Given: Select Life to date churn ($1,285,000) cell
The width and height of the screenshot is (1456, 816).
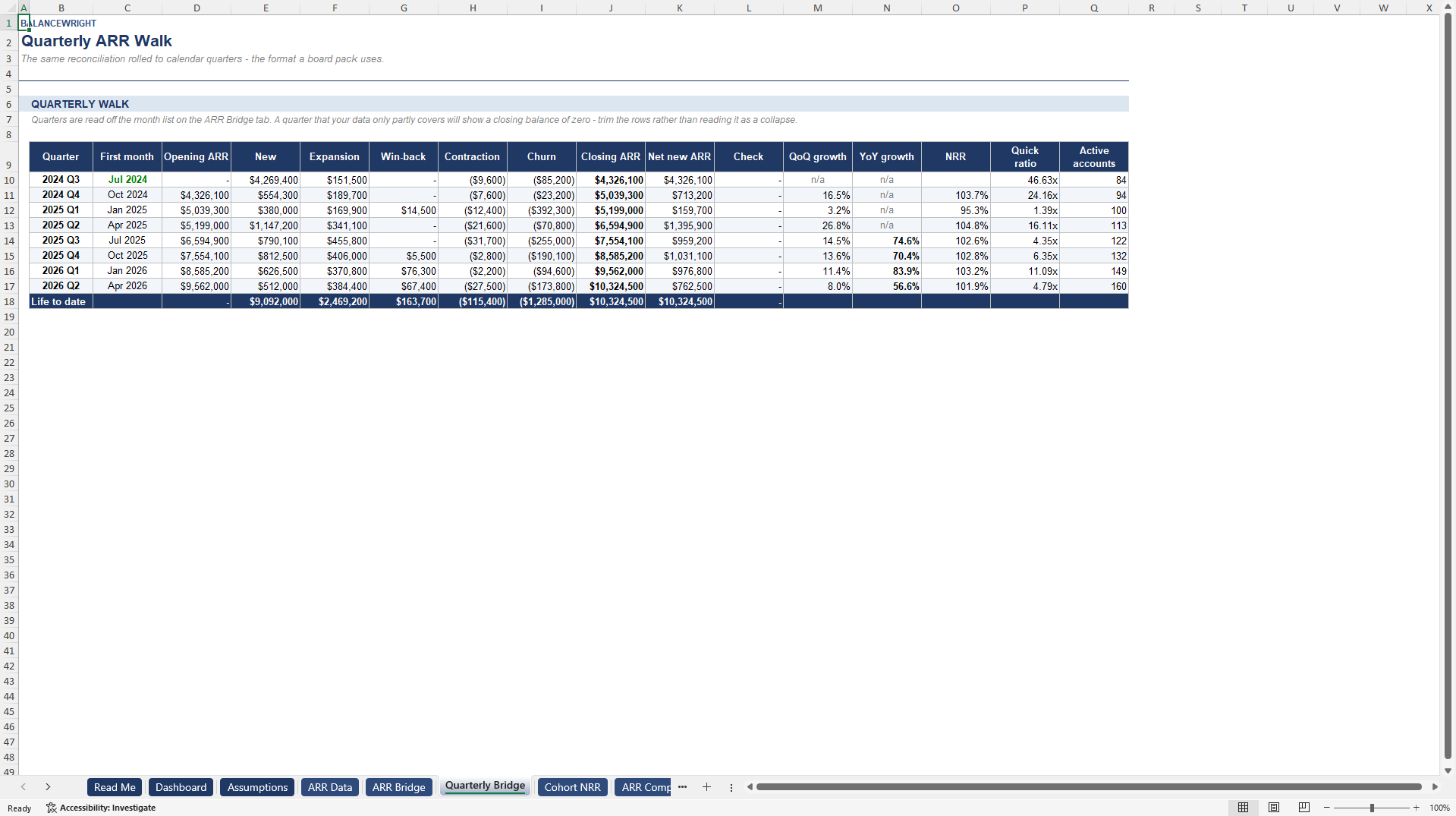Looking at the screenshot, I should pyautogui.click(x=542, y=301).
